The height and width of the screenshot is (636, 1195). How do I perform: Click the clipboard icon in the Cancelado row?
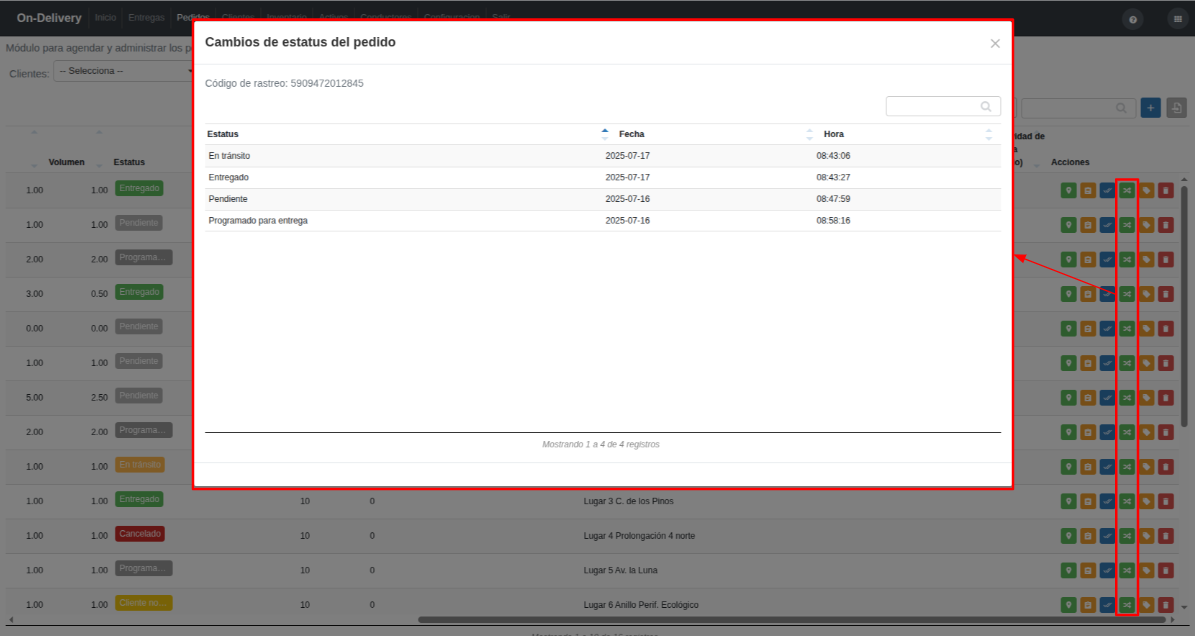pos(1088,535)
